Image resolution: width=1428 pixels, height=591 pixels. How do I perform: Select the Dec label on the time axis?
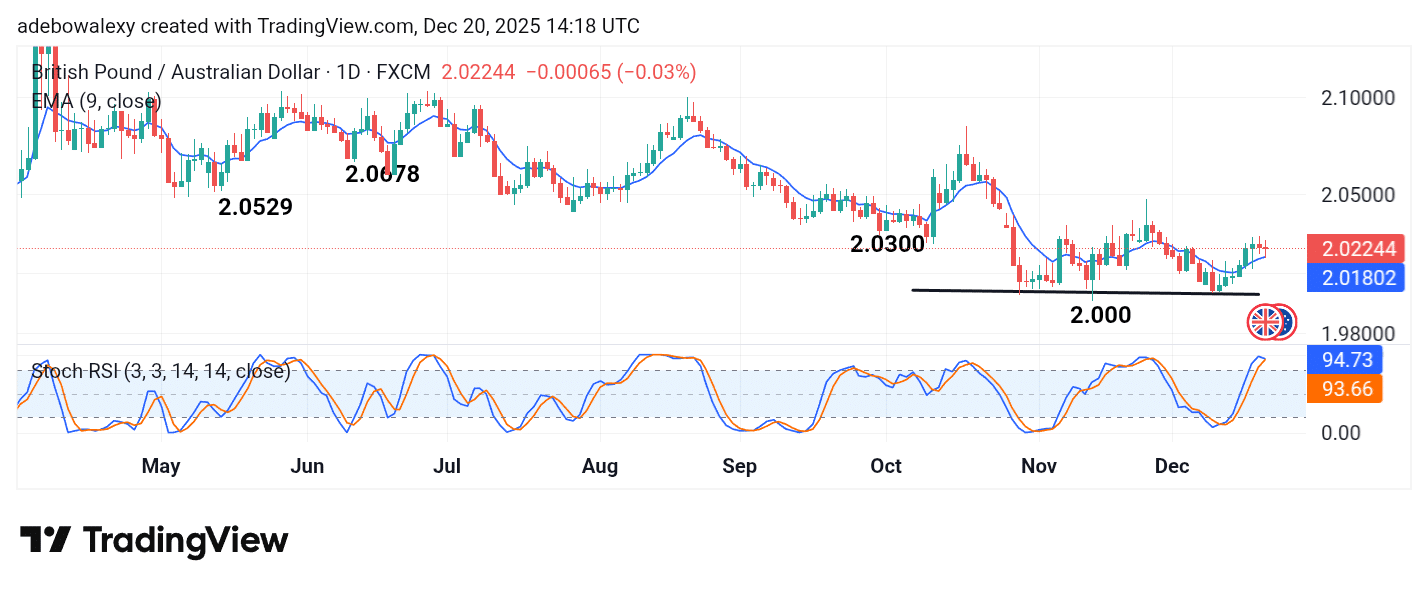click(1172, 466)
